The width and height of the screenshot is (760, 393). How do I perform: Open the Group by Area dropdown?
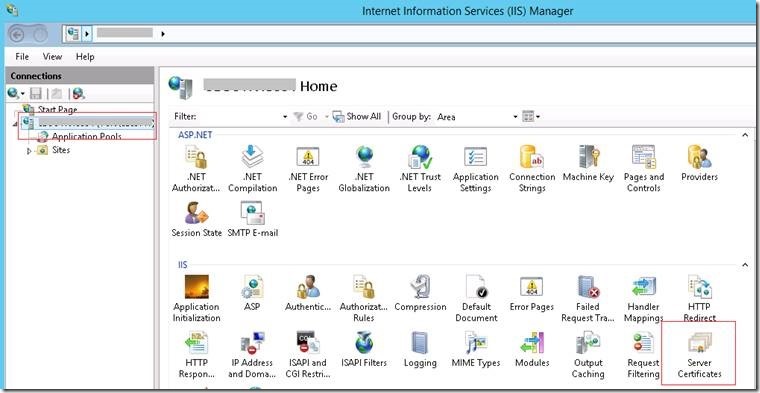[x=515, y=117]
